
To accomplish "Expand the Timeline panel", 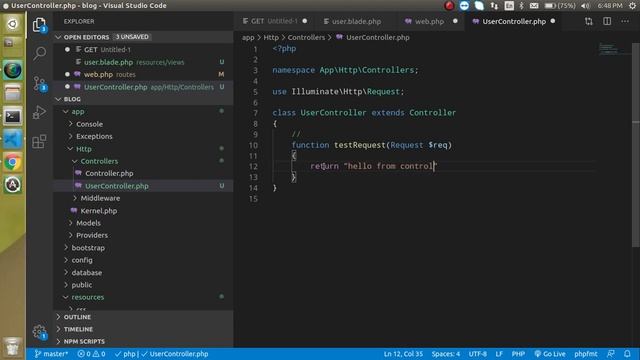I will [x=143, y=329].
